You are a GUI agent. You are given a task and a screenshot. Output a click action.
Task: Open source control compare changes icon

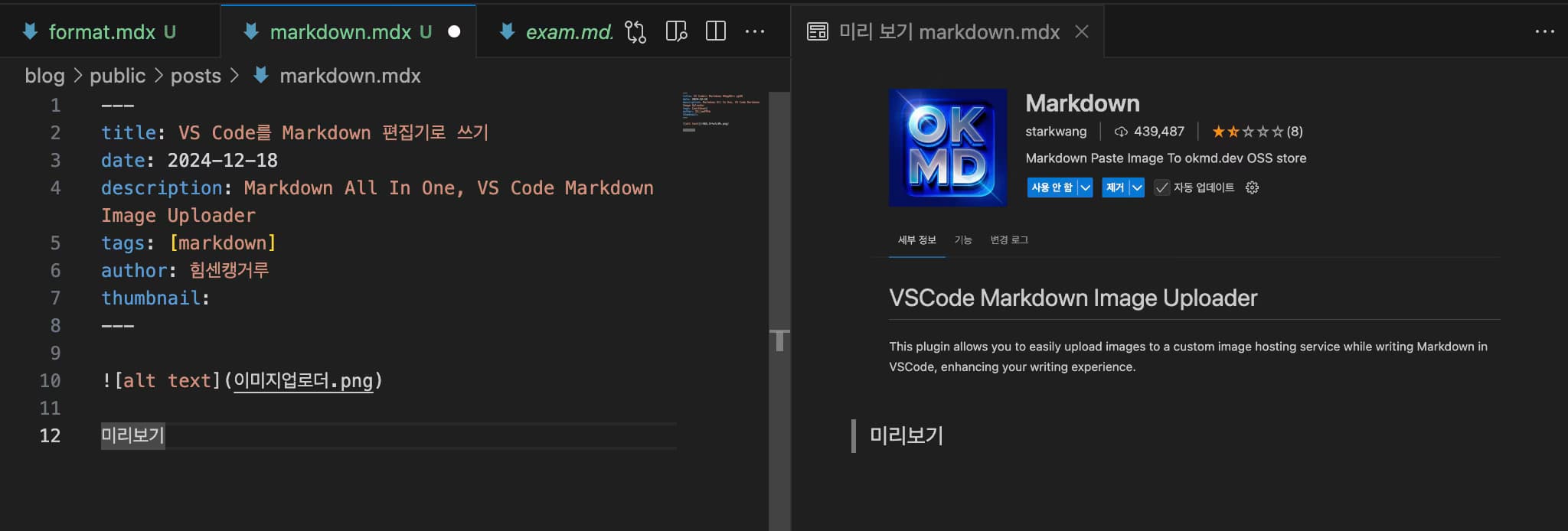click(x=635, y=31)
